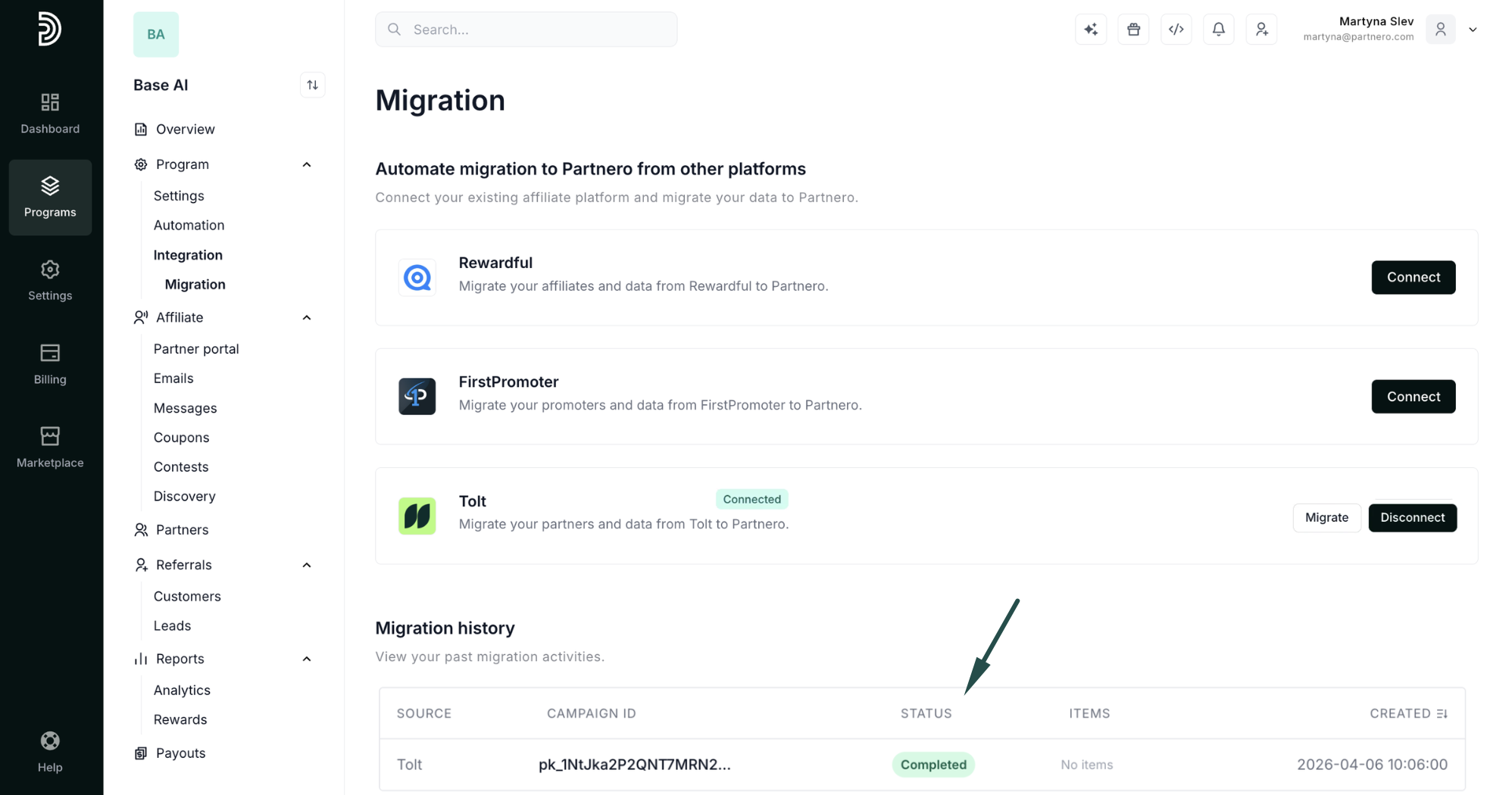1512x795 pixels.
Task: Click the invite user icon
Action: (1261, 30)
